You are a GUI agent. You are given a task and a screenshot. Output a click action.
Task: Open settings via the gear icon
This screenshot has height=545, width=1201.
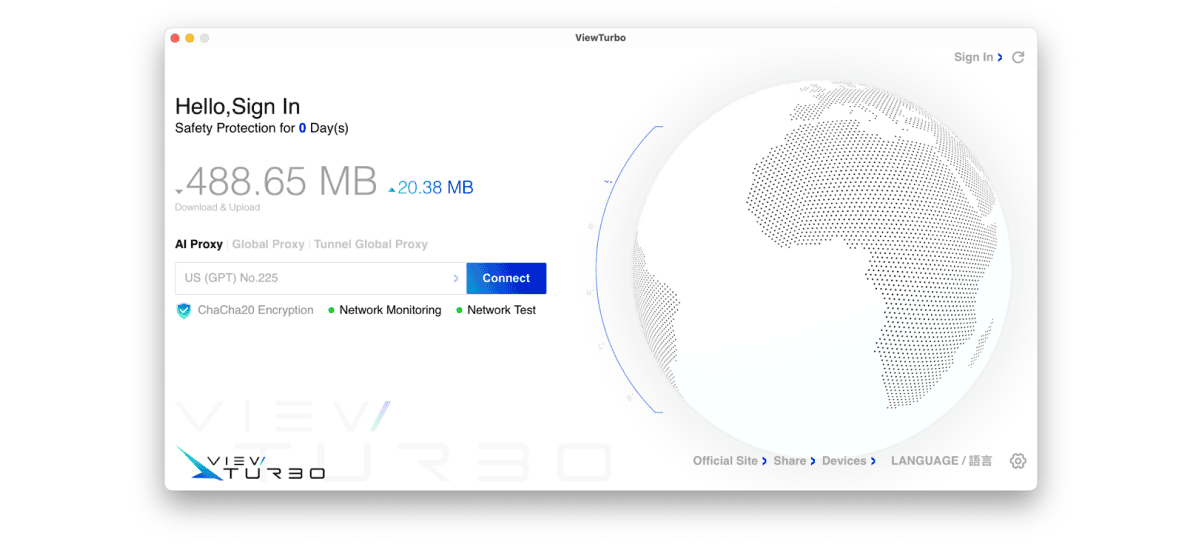tap(1018, 461)
